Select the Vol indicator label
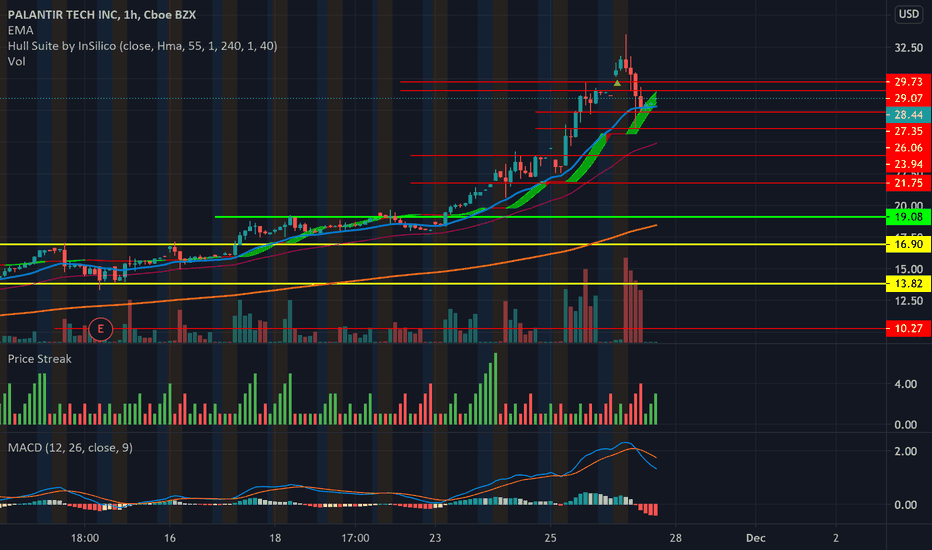This screenshot has width=932, height=550. pos(16,61)
